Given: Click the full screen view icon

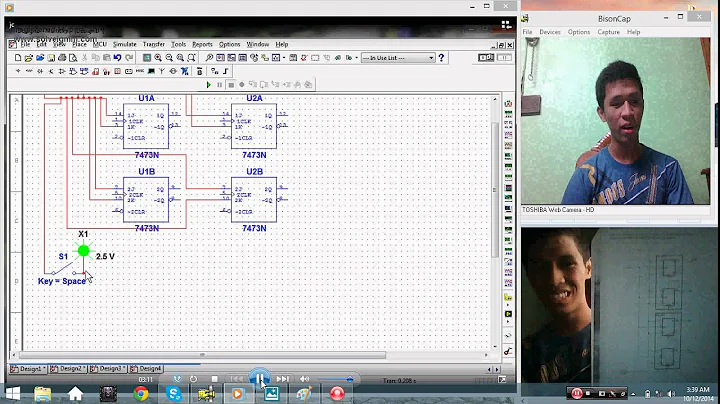Looking at the screenshot, I should coord(146,58).
